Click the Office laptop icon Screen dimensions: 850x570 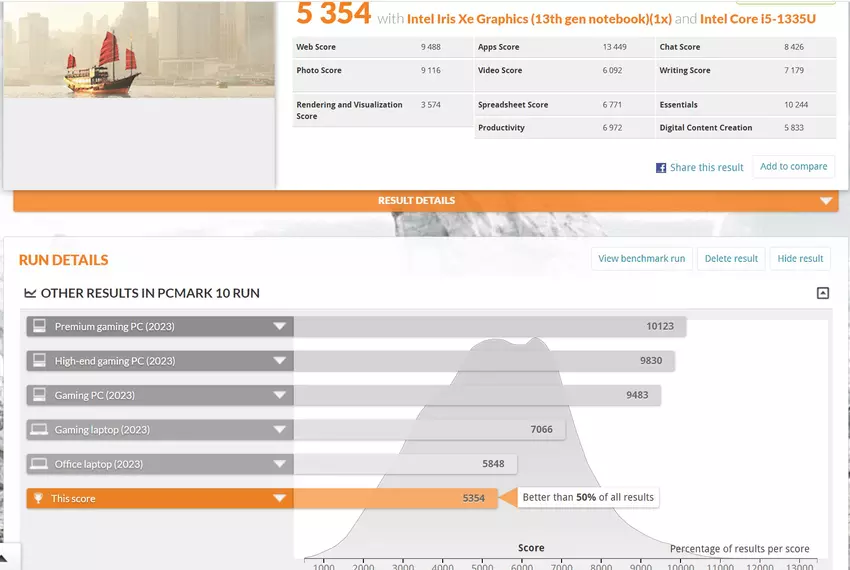coord(40,464)
